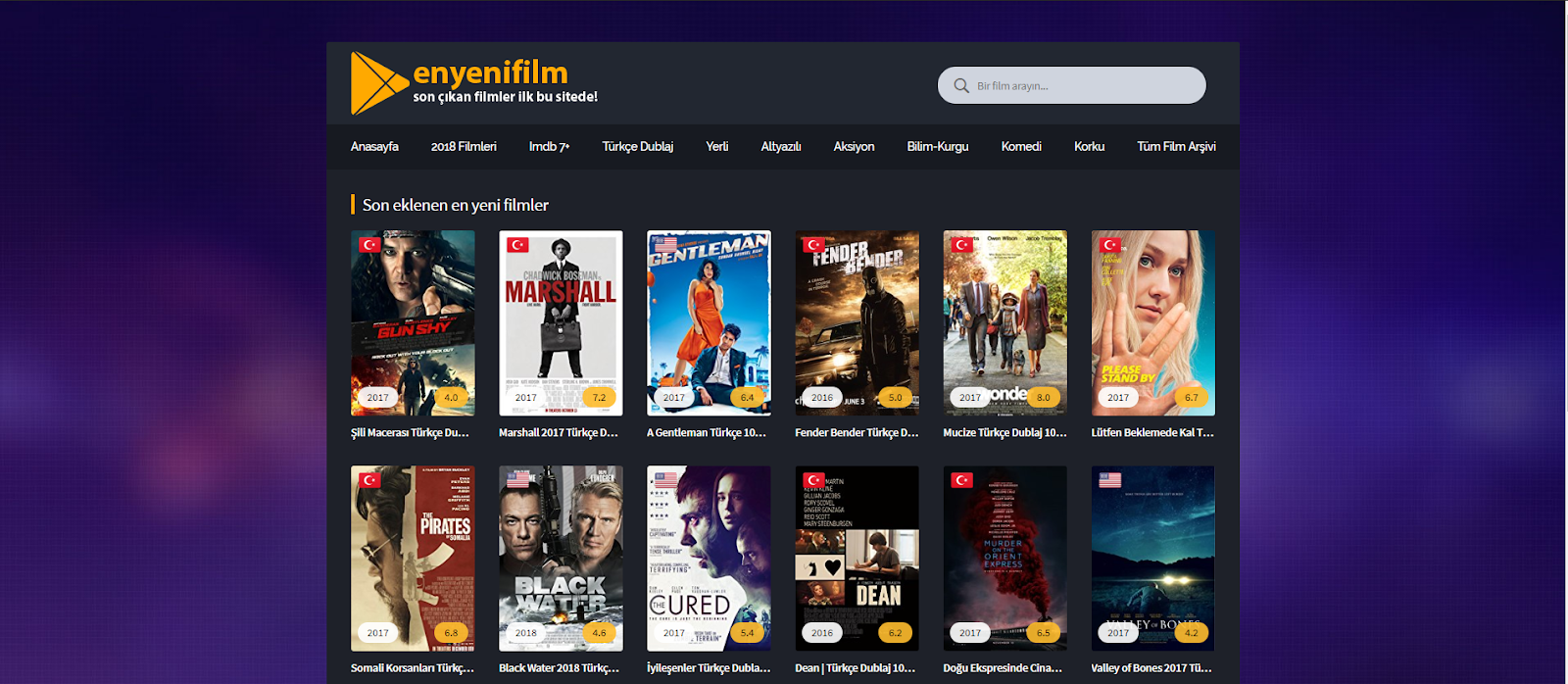
Task: Click 'A Gentleman Türkçe 10...' title link
Action: pos(707,432)
